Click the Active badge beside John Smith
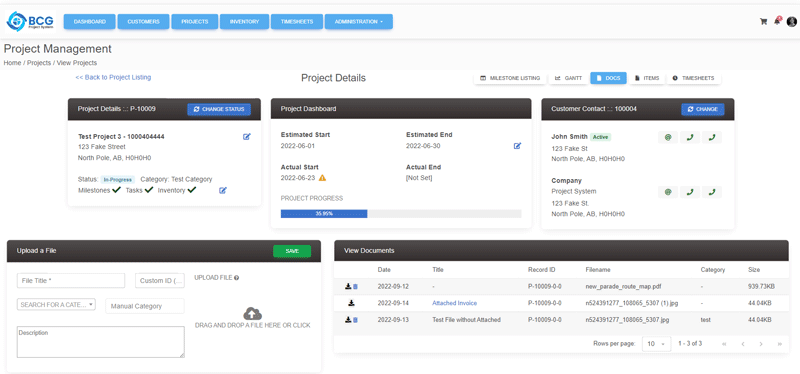Viewport: 800px width, 374px height. [x=601, y=137]
